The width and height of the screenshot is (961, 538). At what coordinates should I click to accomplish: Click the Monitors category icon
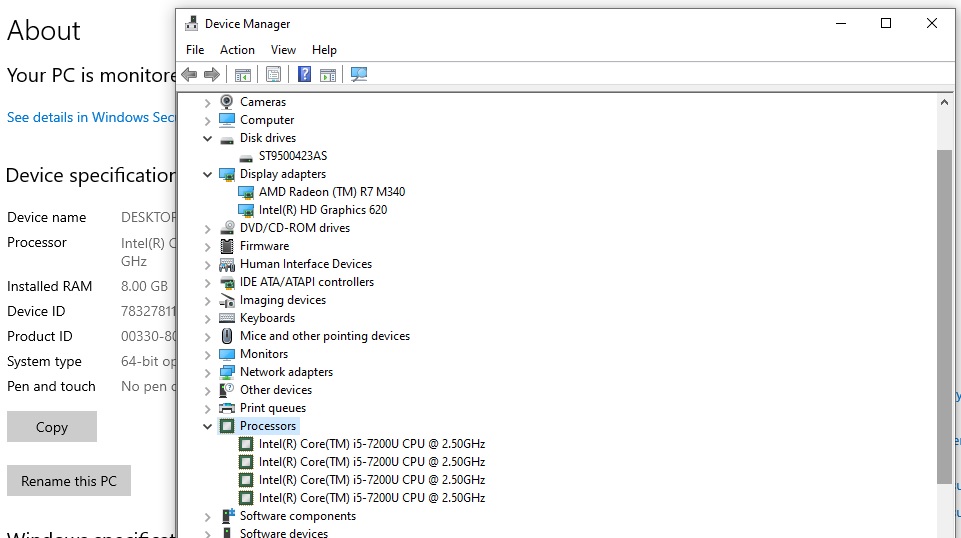coord(227,354)
